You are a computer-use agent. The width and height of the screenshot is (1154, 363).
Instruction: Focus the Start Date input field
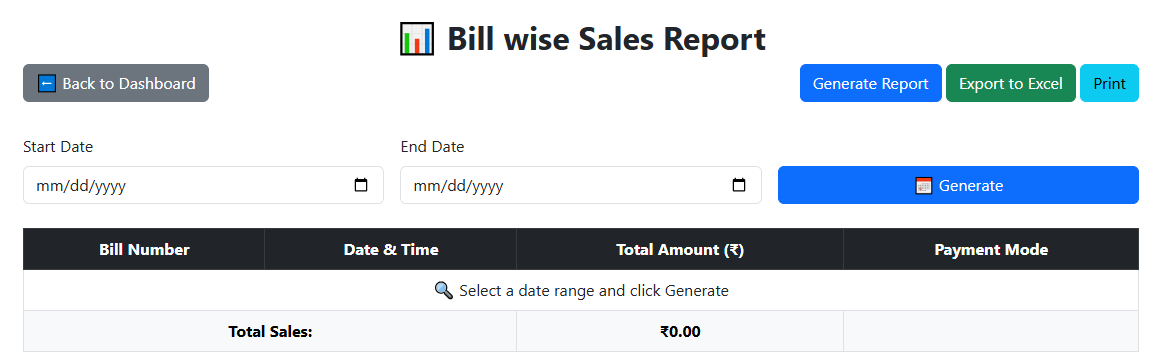pyautogui.click(x=203, y=185)
